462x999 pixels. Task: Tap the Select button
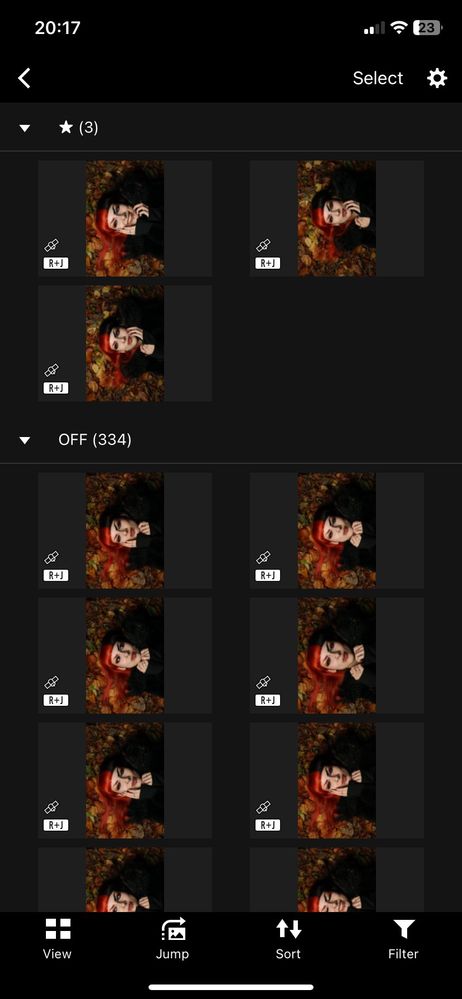click(x=378, y=78)
